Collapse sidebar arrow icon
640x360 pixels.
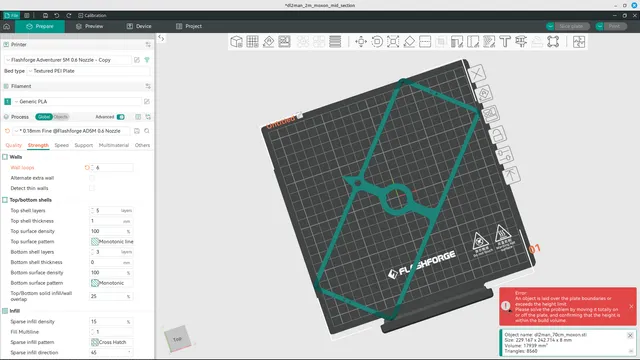click(161, 38)
